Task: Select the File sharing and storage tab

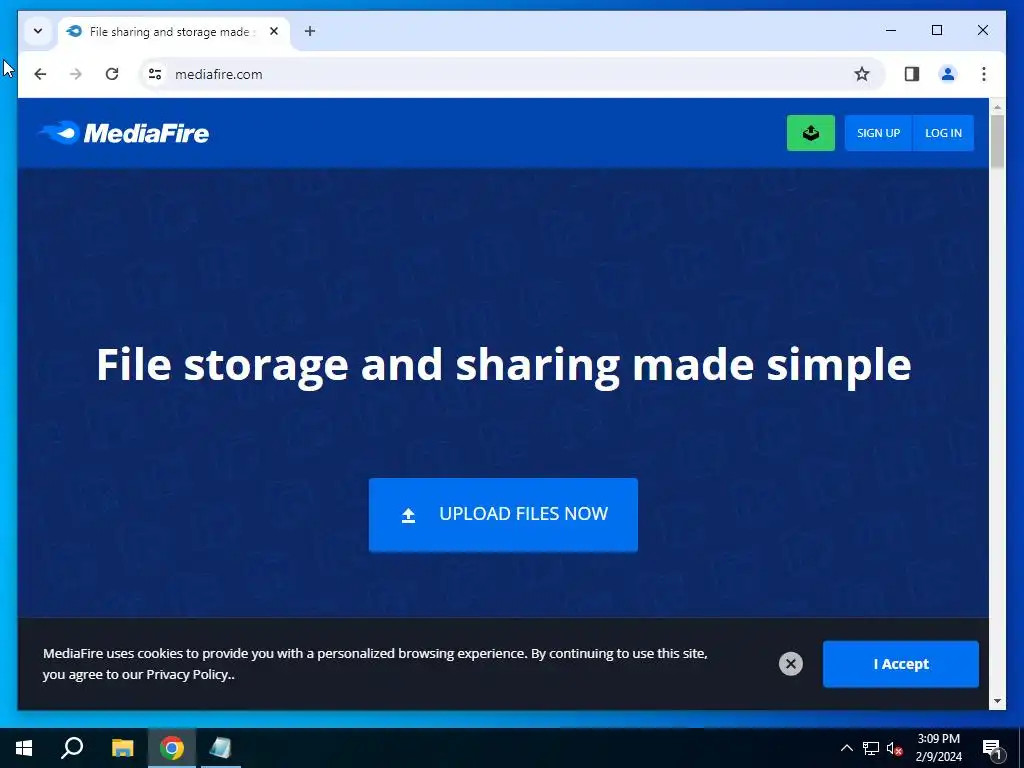Action: 174,31
